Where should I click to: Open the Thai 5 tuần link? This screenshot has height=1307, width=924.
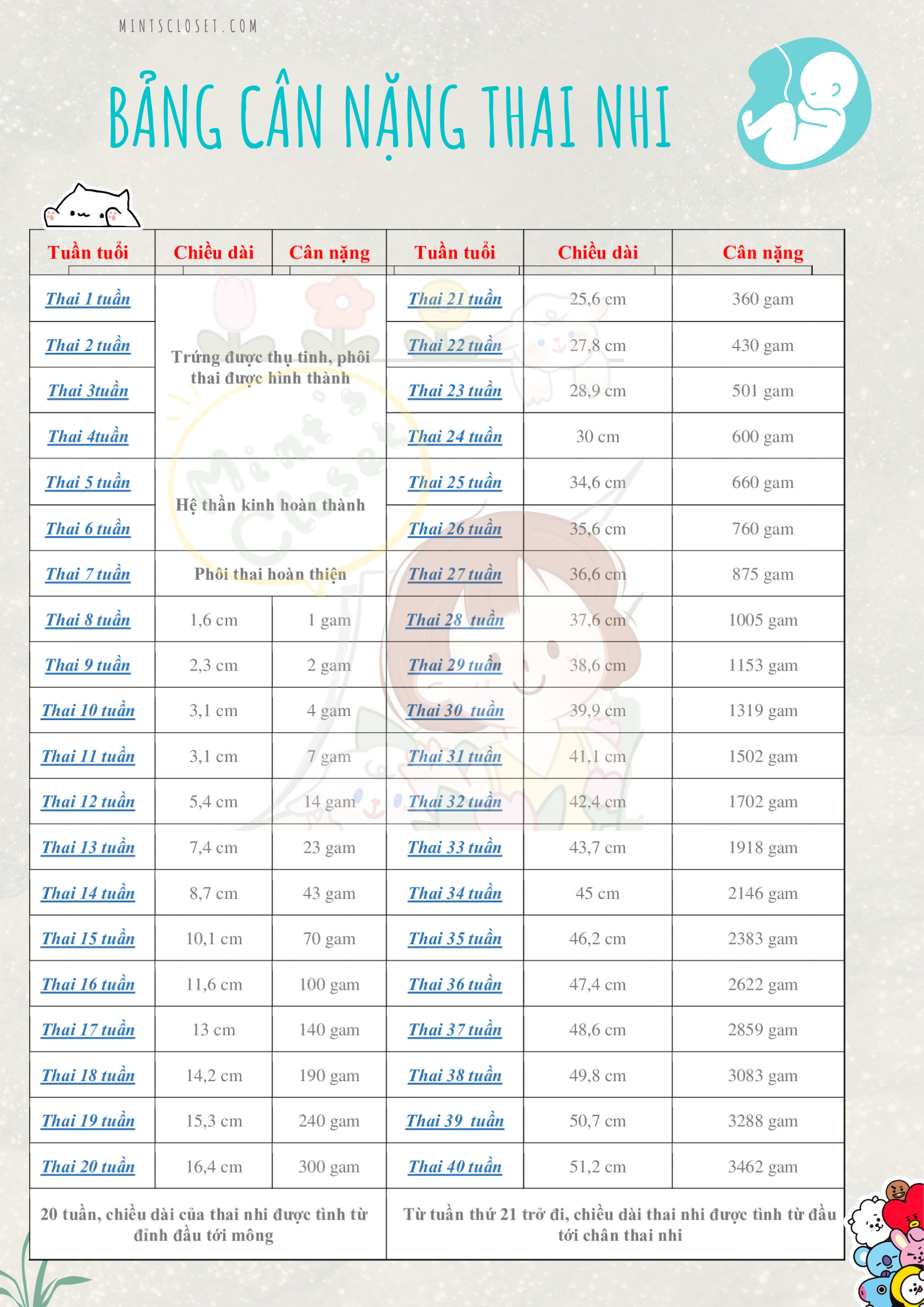[x=88, y=483]
